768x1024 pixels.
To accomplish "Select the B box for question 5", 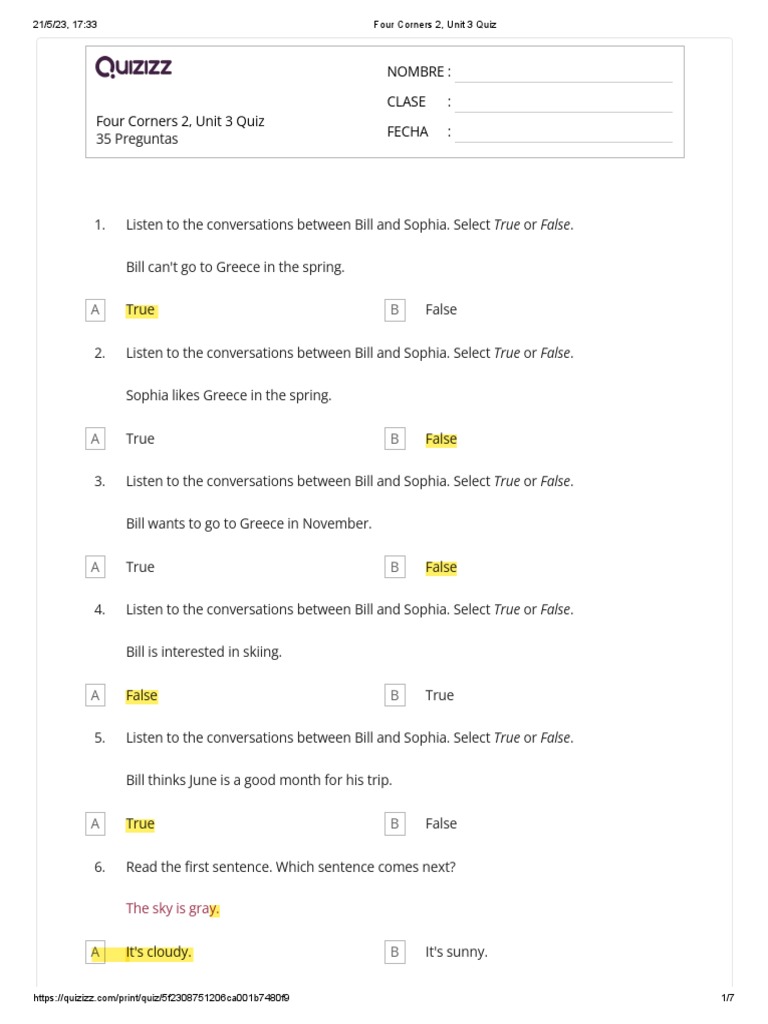I will point(395,824).
